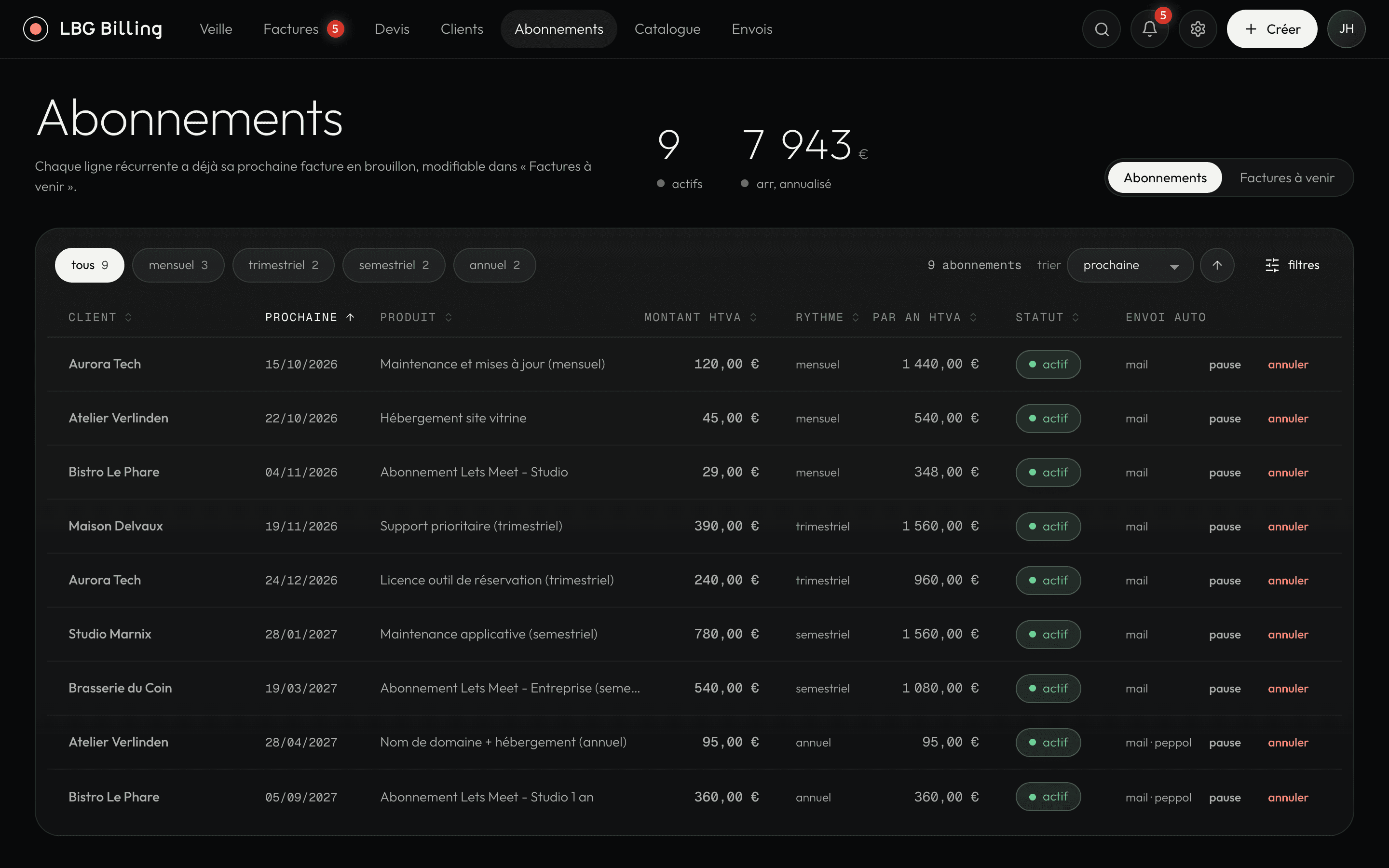Filter by tous 9 chip

coord(90,265)
